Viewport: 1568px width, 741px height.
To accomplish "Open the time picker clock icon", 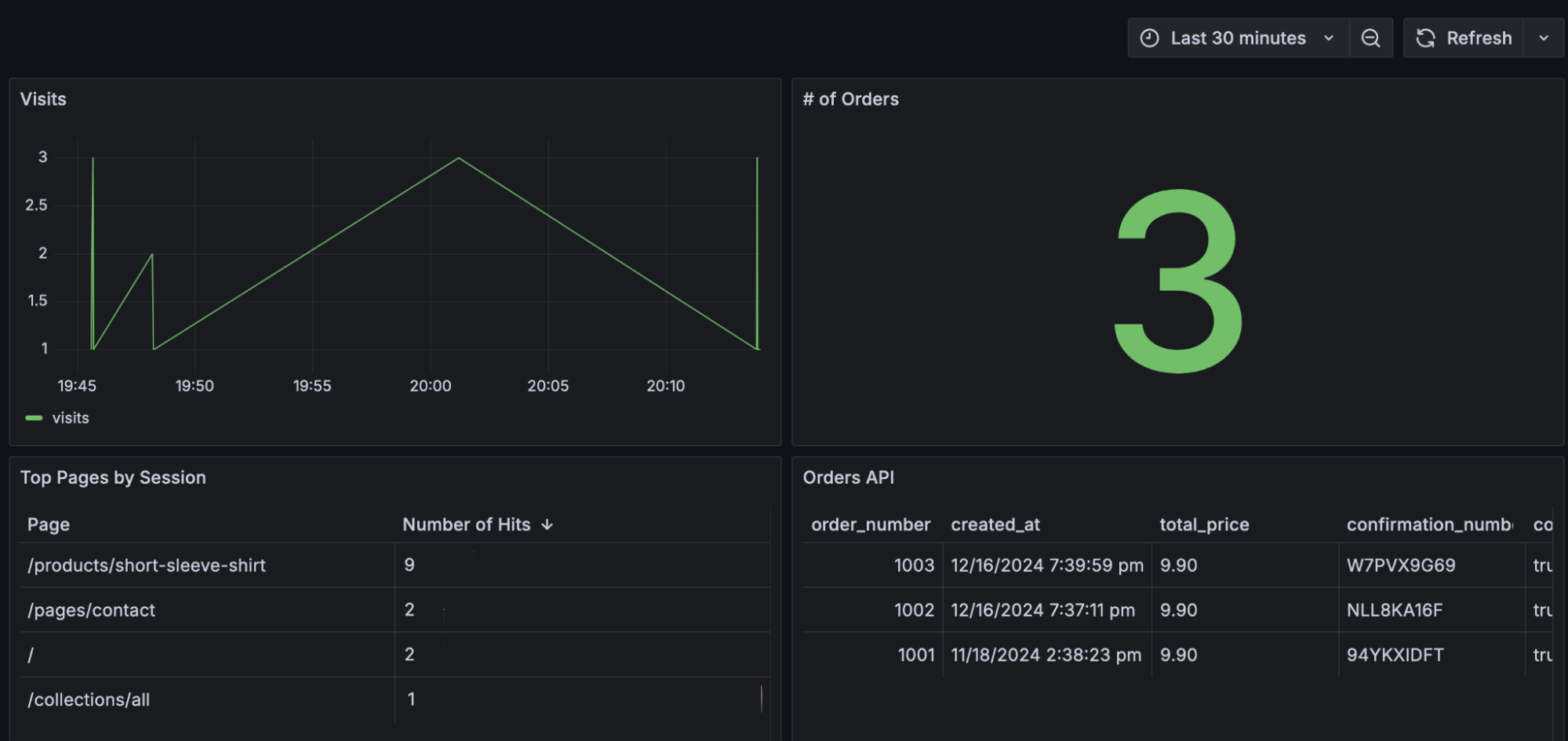I will pyautogui.click(x=1148, y=37).
